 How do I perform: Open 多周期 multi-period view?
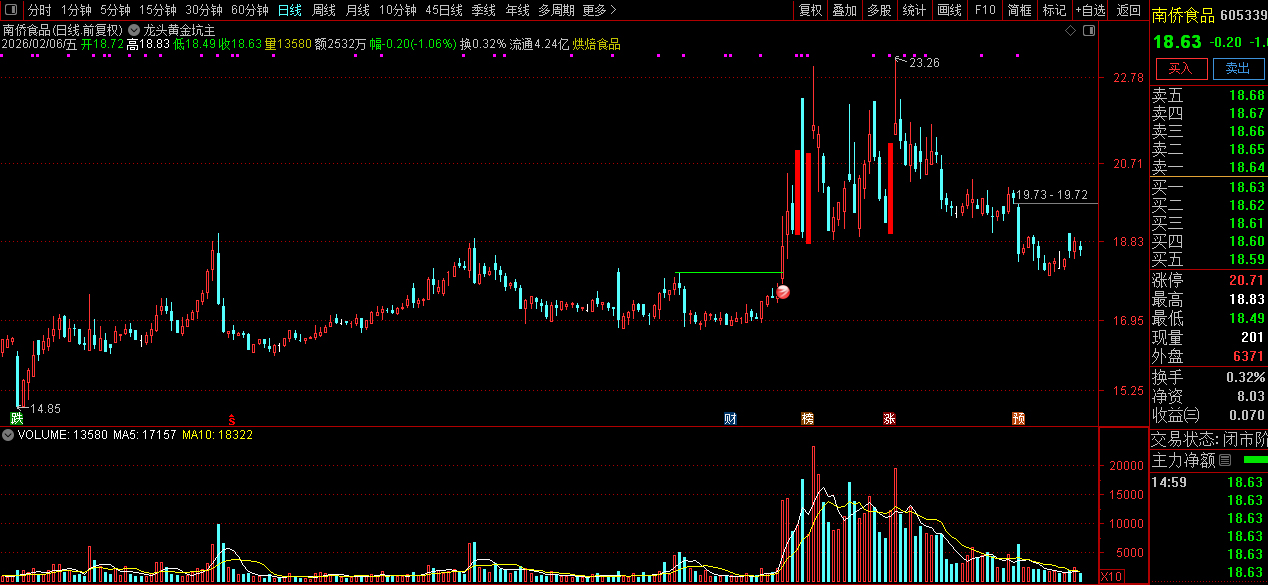[x=556, y=10]
